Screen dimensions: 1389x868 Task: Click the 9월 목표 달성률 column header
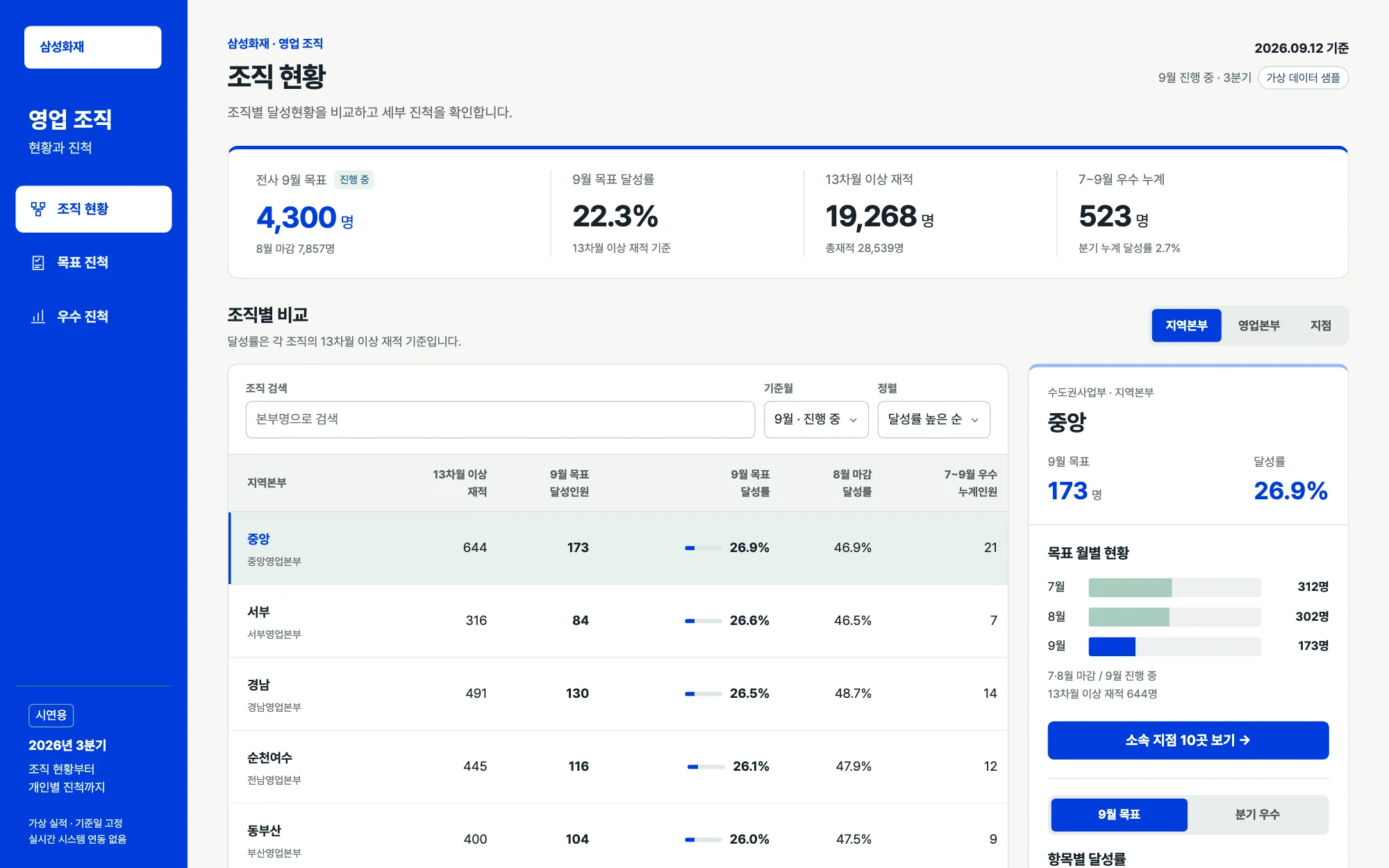click(x=750, y=483)
